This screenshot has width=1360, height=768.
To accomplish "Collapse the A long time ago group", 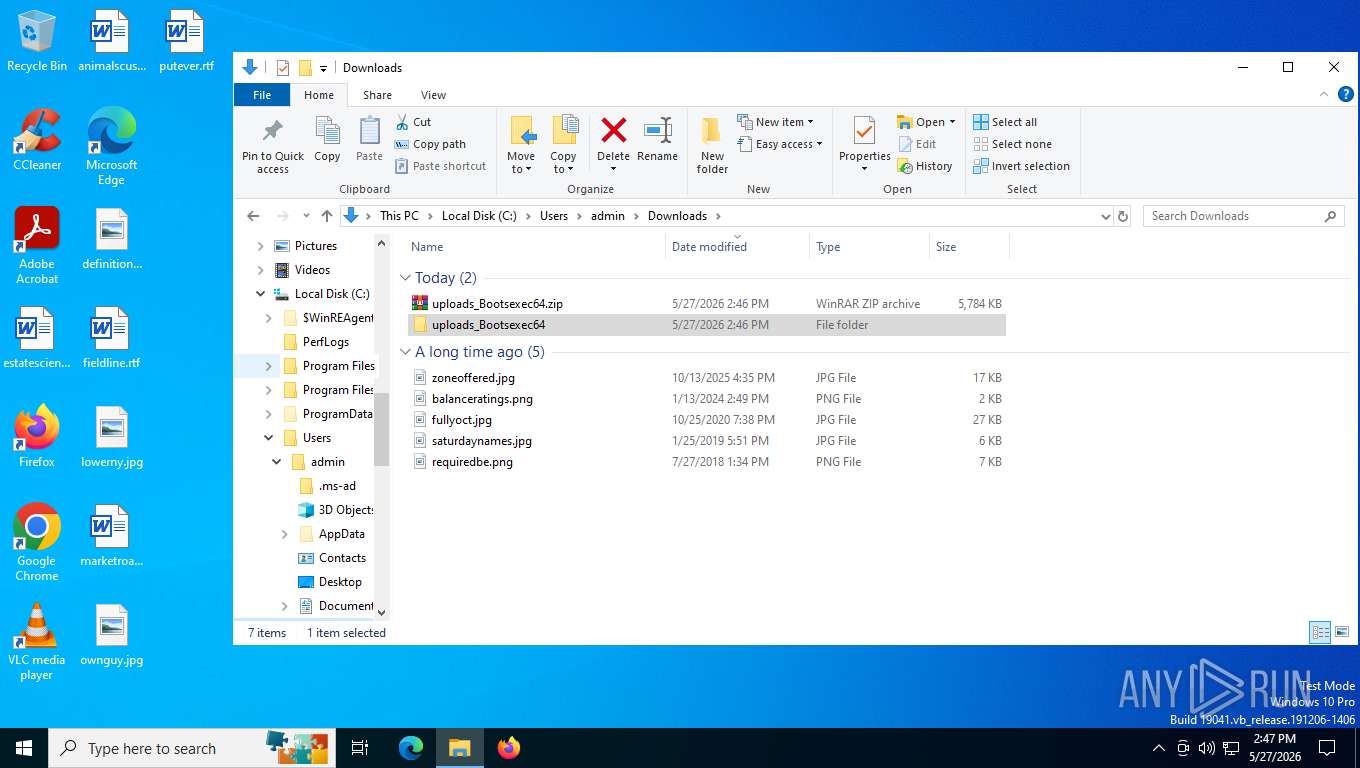I will click(x=405, y=352).
